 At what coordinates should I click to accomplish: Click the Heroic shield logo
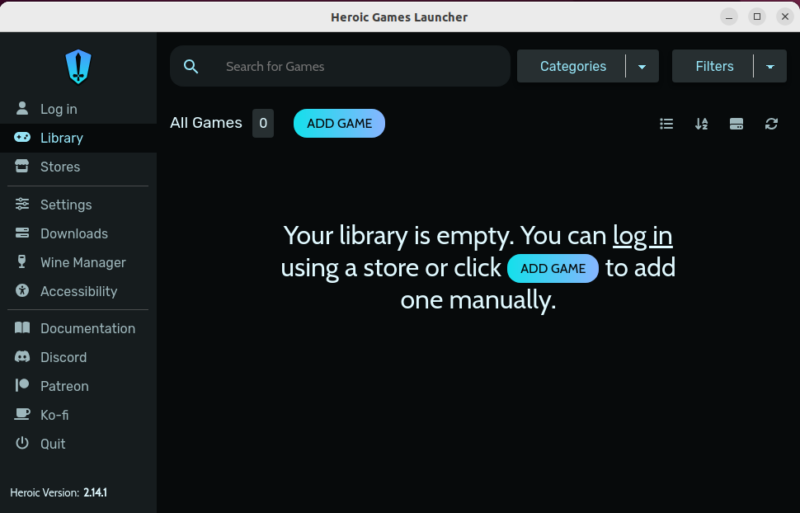(78, 67)
